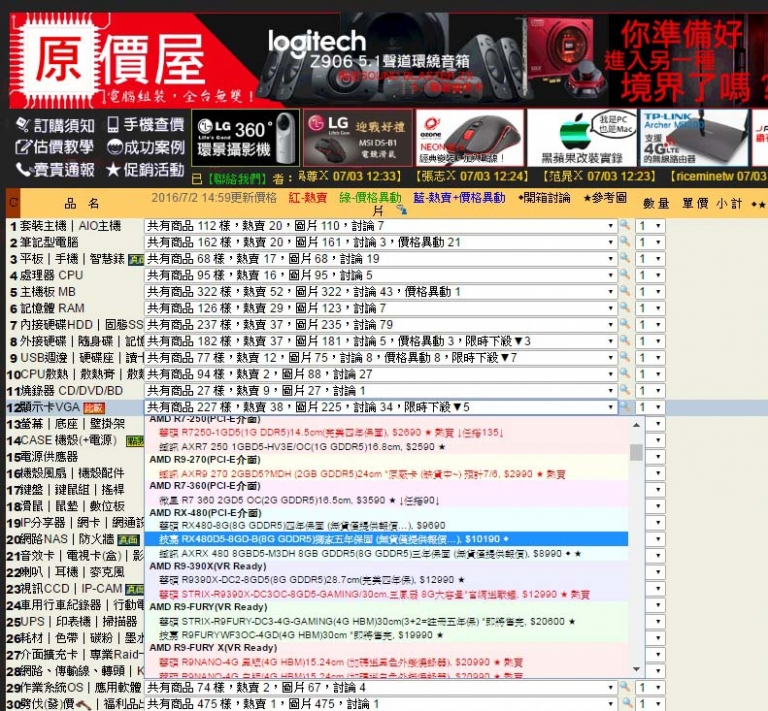This screenshot has height=711, width=768.
Task: Select 華碩 R9390X-DC2-8GD5 $12990 option
Action: (386, 580)
